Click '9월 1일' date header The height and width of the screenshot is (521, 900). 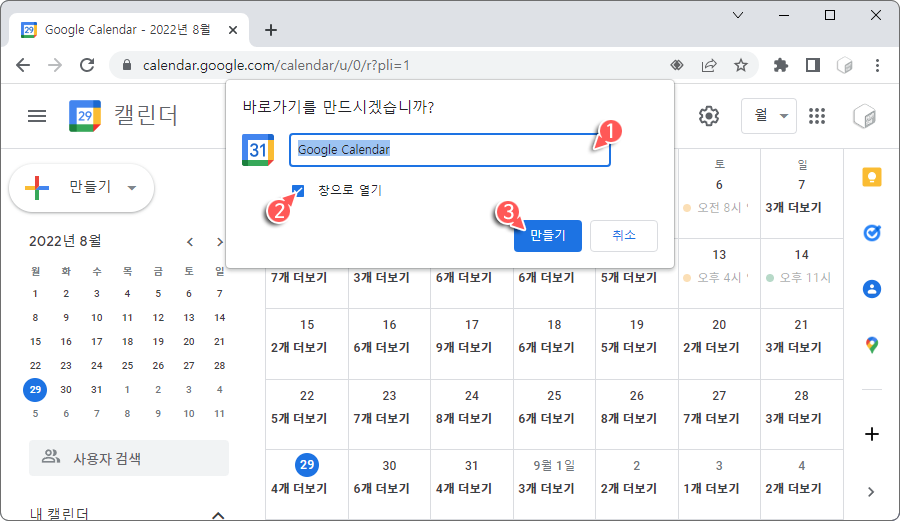pyautogui.click(x=554, y=465)
